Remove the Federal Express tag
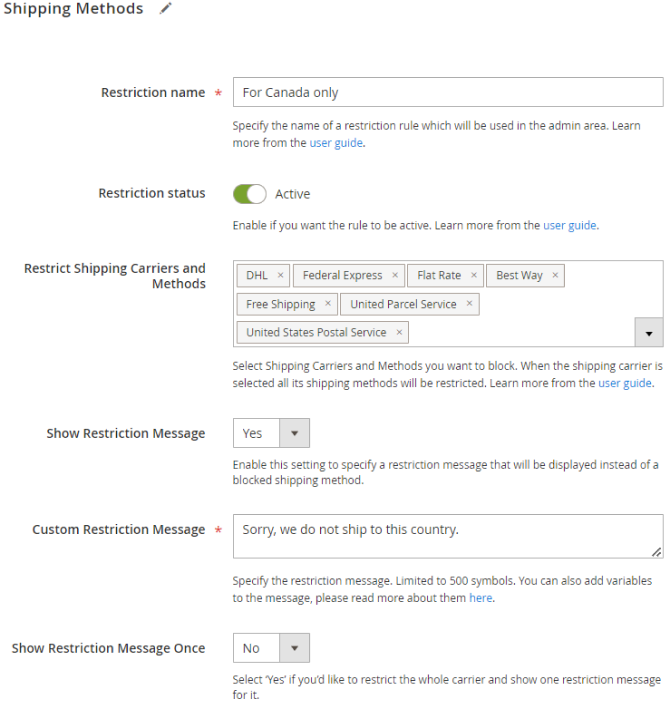This screenshot has width=670, height=706. click(395, 275)
